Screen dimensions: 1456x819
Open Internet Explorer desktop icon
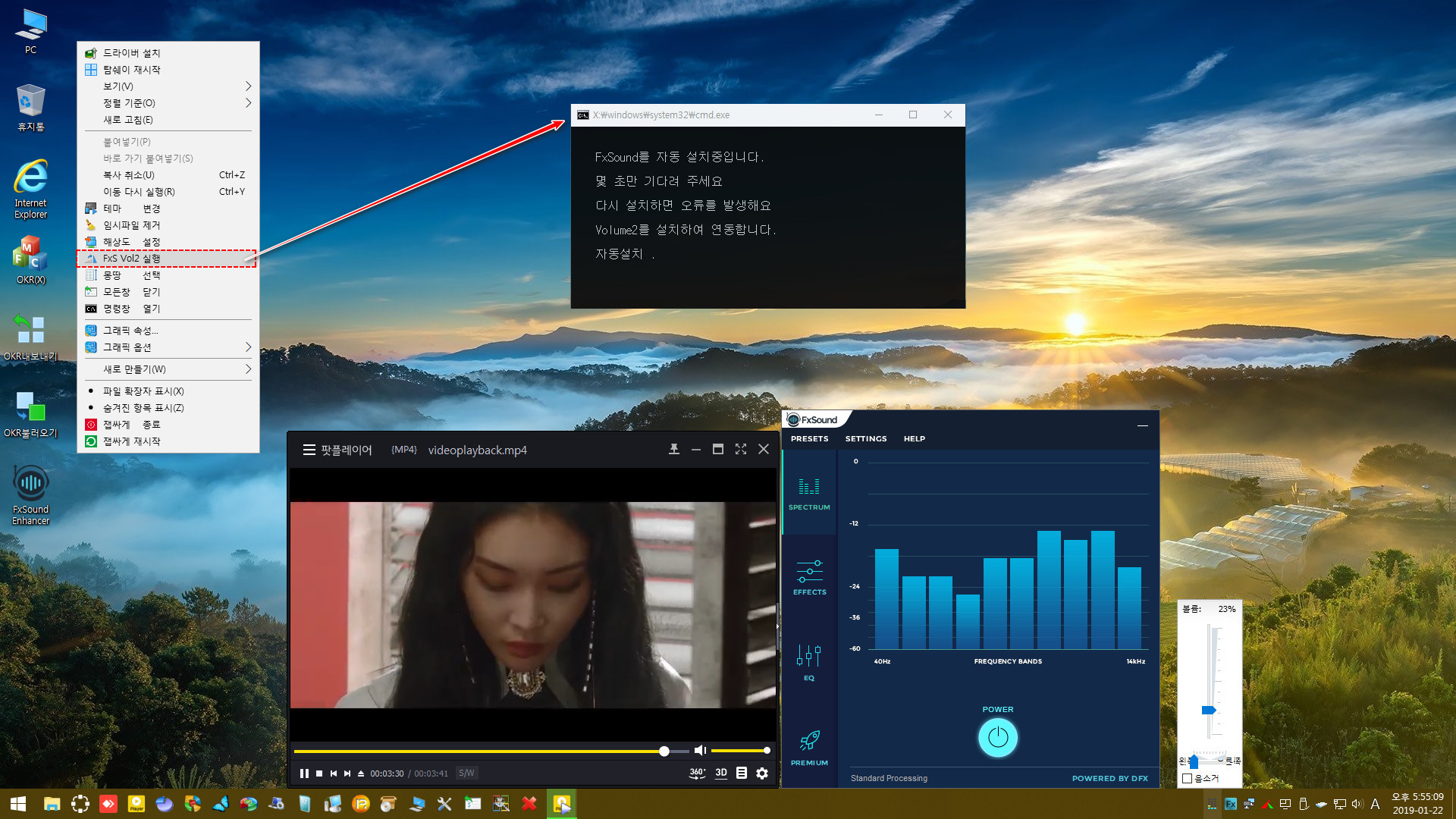(30, 189)
